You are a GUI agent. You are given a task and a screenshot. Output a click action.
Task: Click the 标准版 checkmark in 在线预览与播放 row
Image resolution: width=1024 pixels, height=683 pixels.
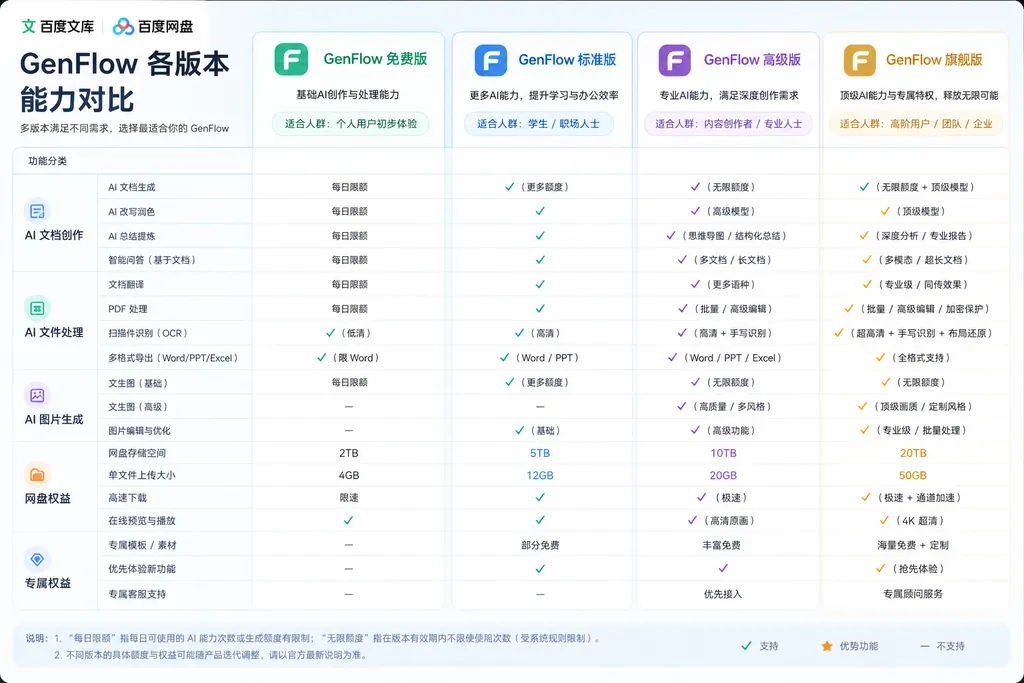coord(540,520)
